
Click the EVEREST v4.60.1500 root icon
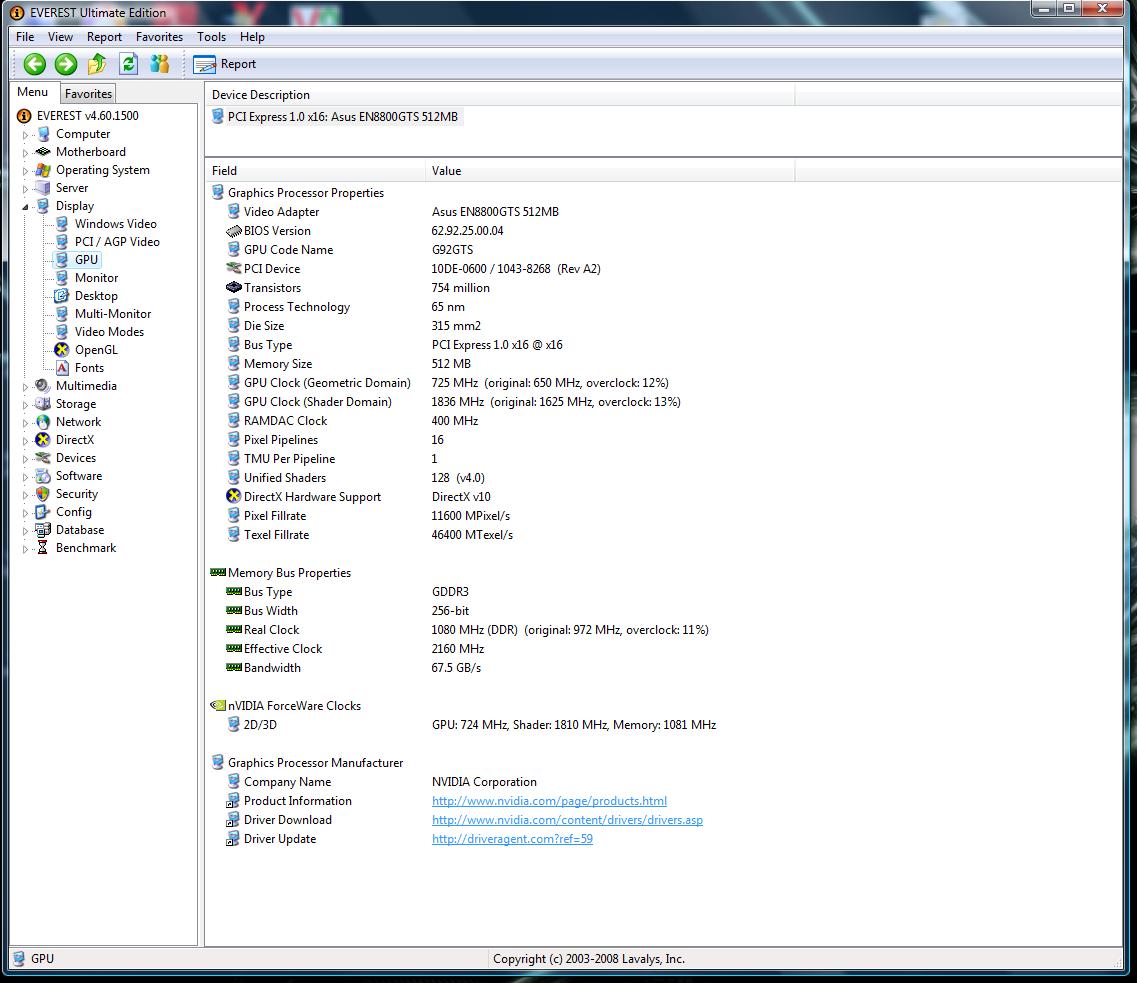pyautogui.click(x=24, y=116)
